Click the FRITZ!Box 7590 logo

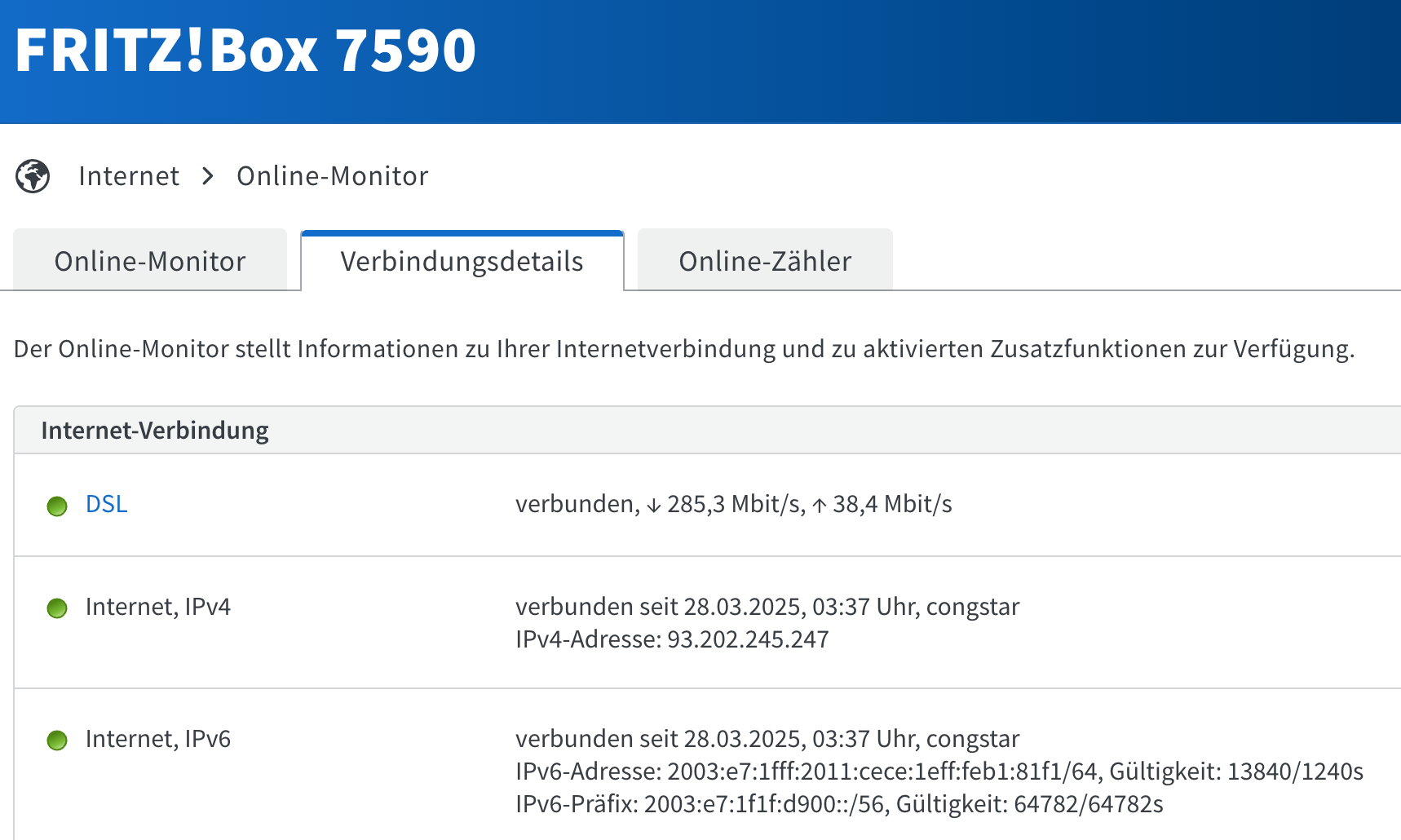[x=245, y=51]
